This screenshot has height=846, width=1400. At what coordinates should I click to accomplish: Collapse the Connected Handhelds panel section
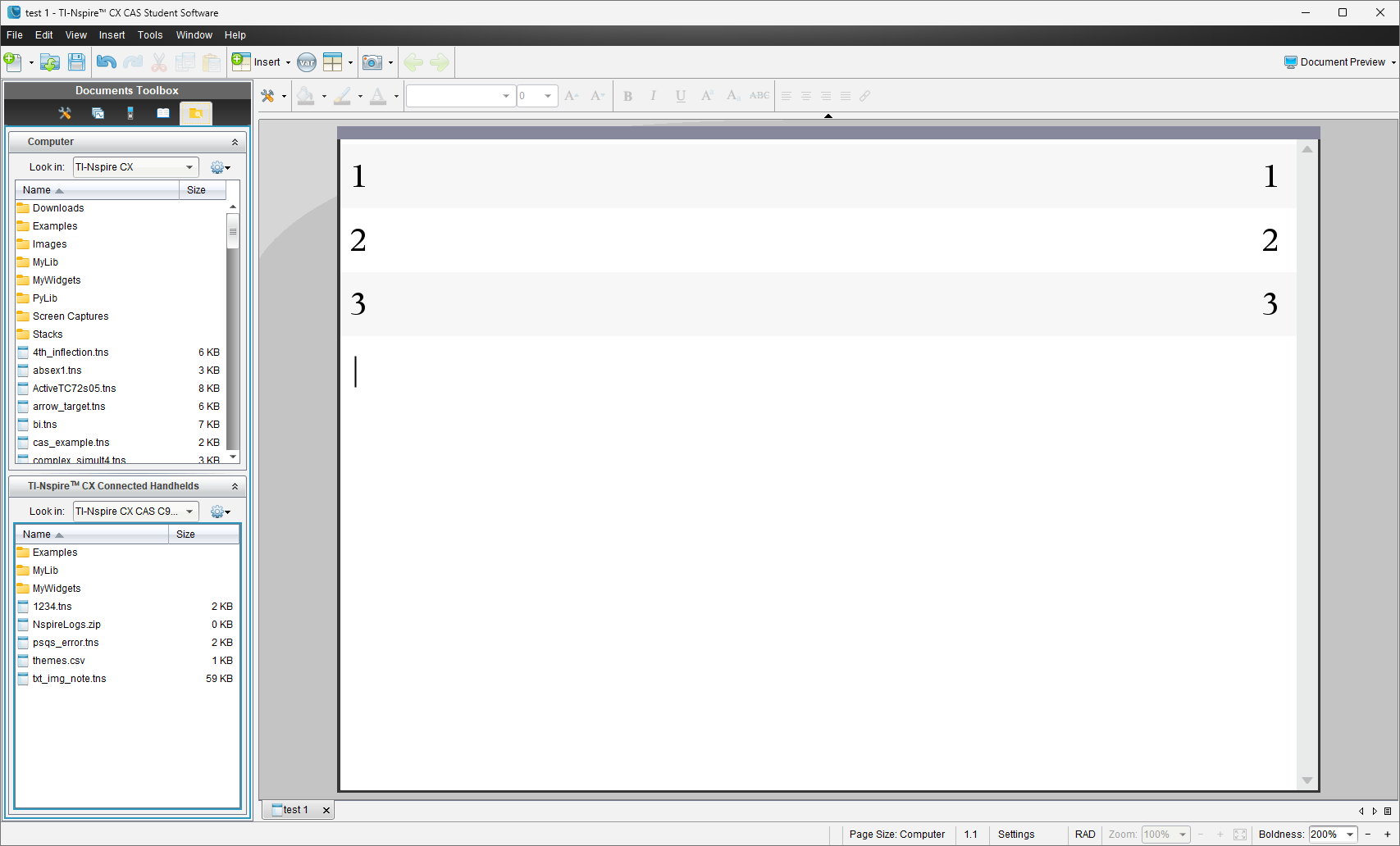point(235,486)
